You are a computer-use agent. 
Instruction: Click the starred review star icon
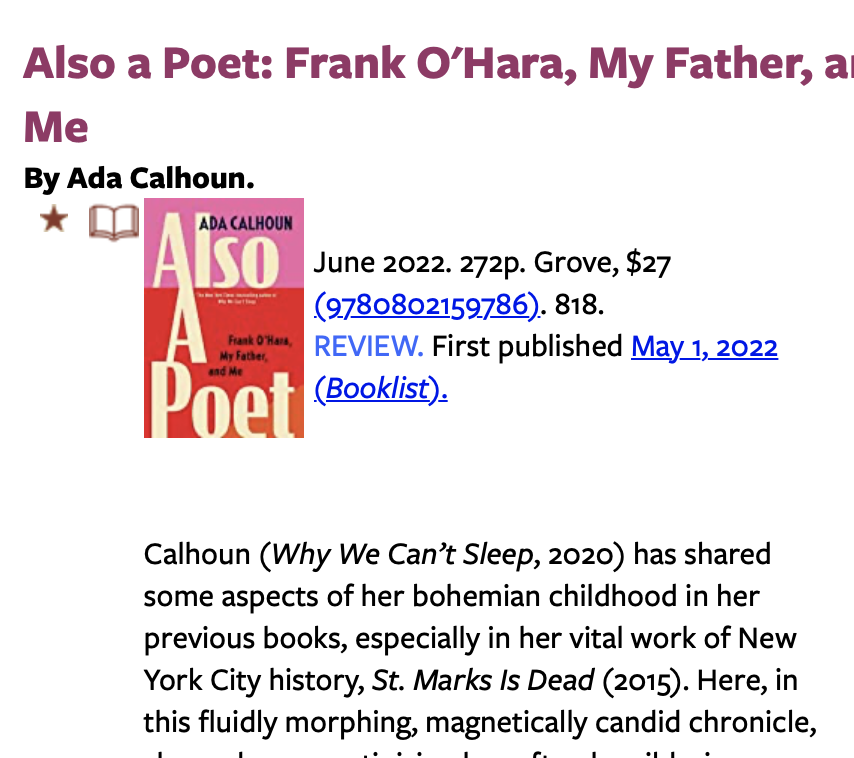pyautogui.click(x=53, y=220)
